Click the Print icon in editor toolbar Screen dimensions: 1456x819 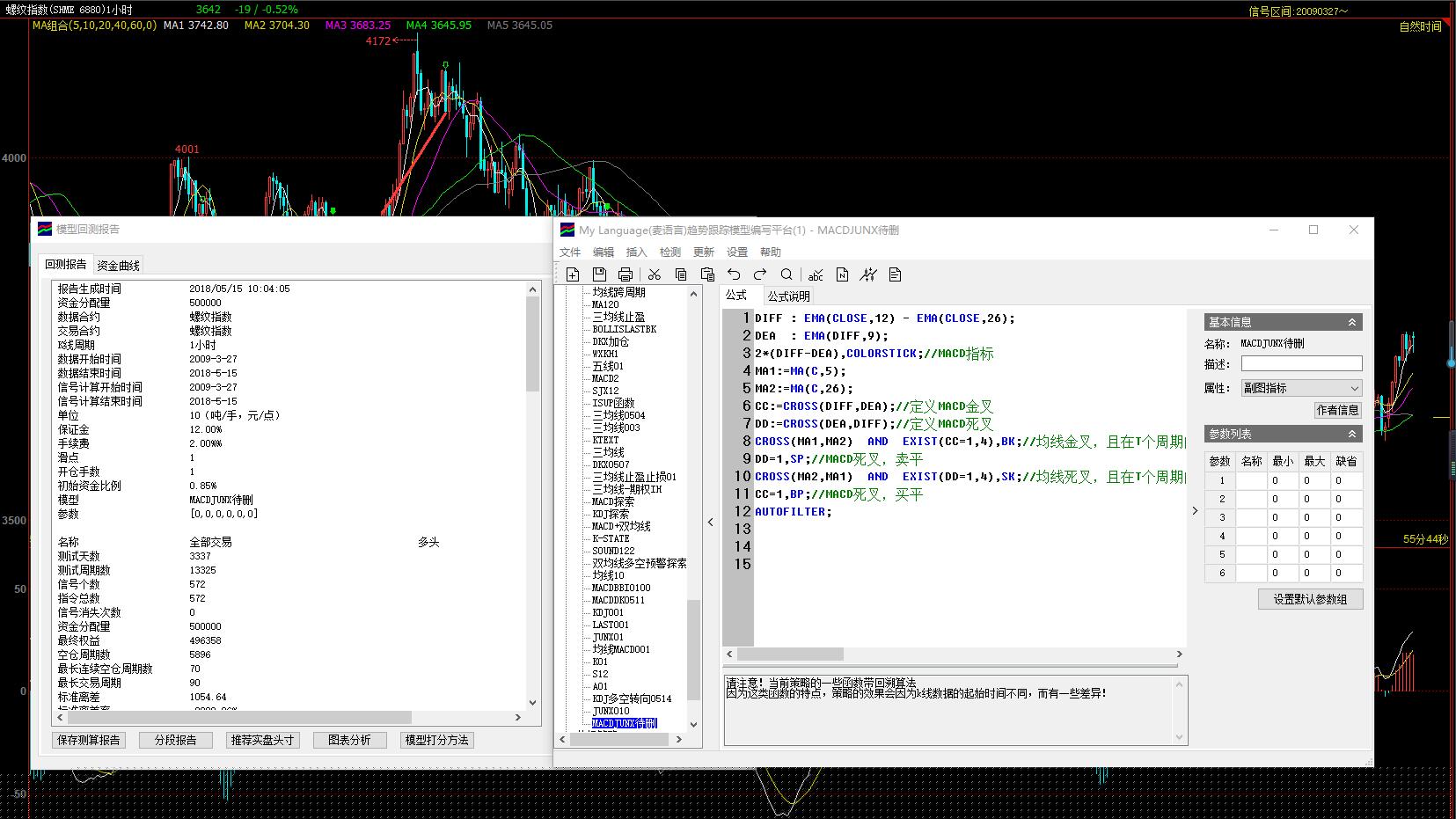coord(626,274)
